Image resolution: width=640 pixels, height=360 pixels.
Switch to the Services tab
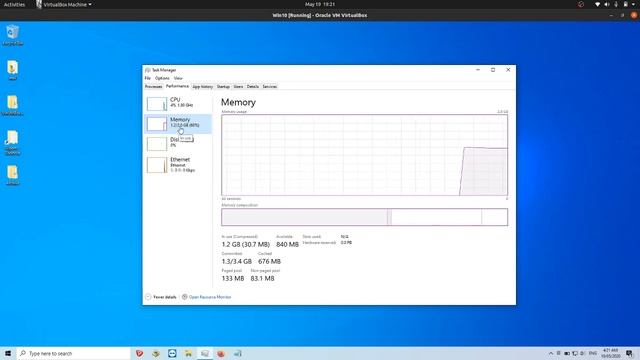tap(270, 87)
